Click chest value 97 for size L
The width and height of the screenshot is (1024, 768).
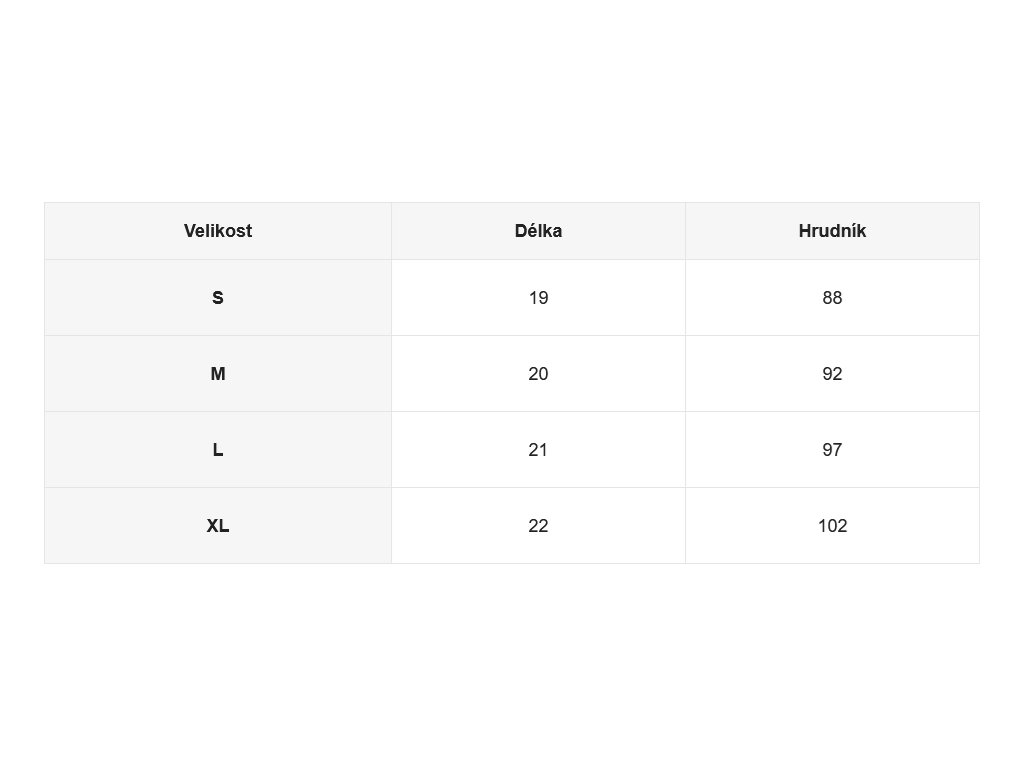(x=833, y=450)
